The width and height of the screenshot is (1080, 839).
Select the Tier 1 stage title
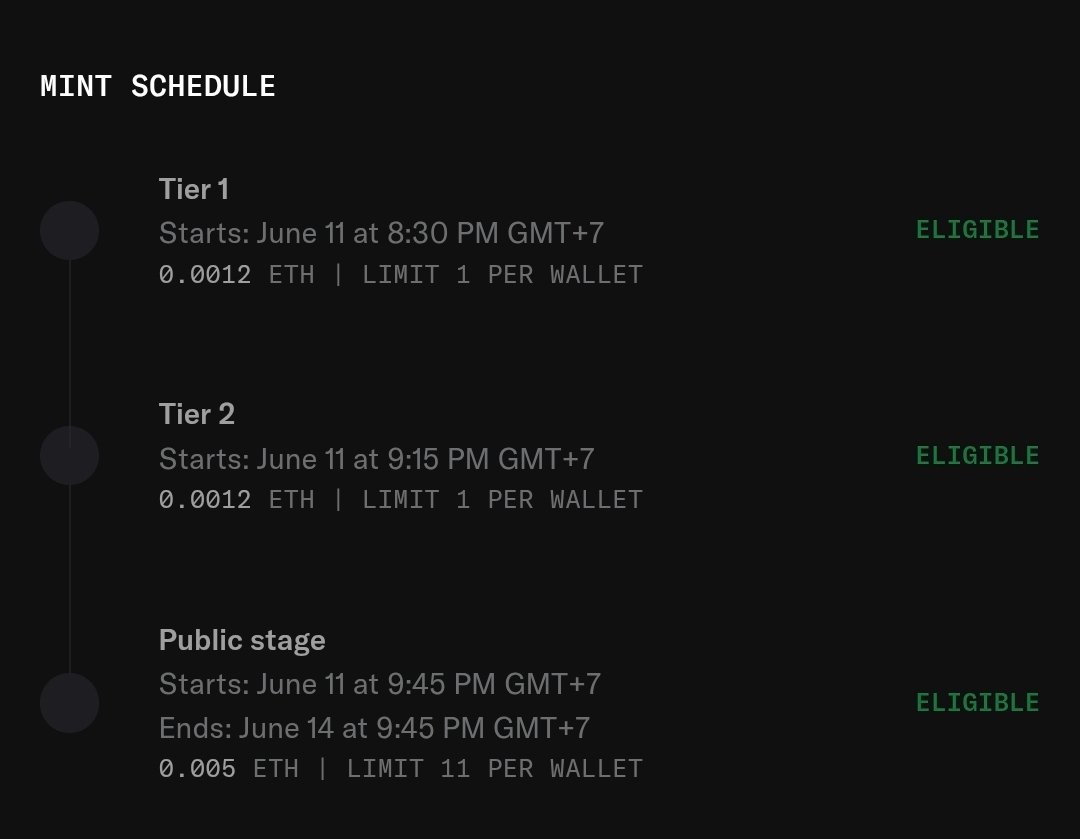[194, 189]
